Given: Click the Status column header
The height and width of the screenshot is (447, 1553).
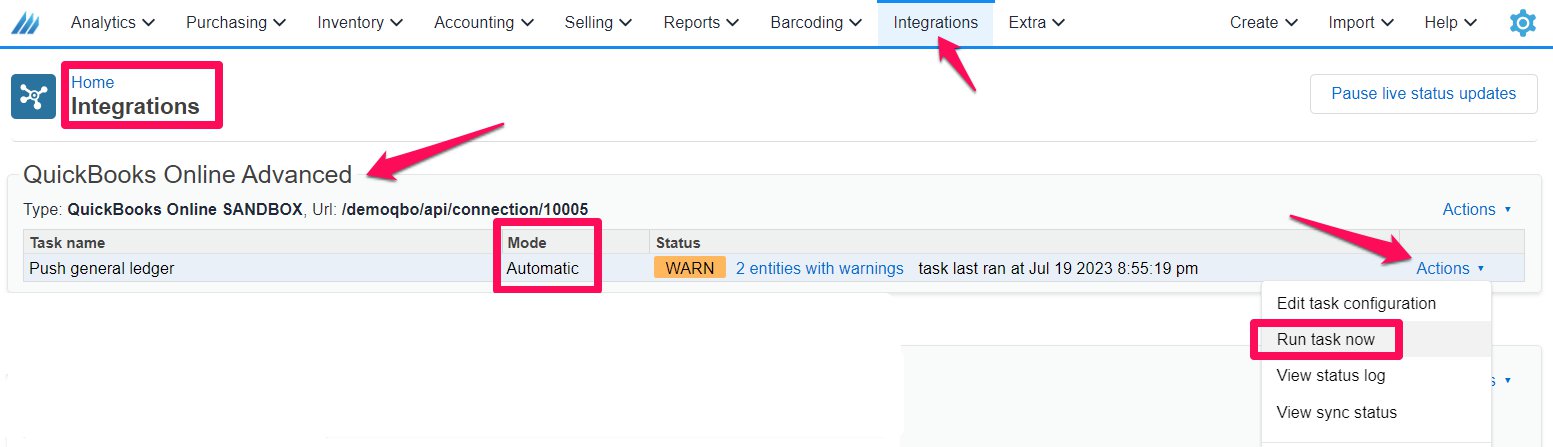Looking at the screenshot, I should click(678, 242).
